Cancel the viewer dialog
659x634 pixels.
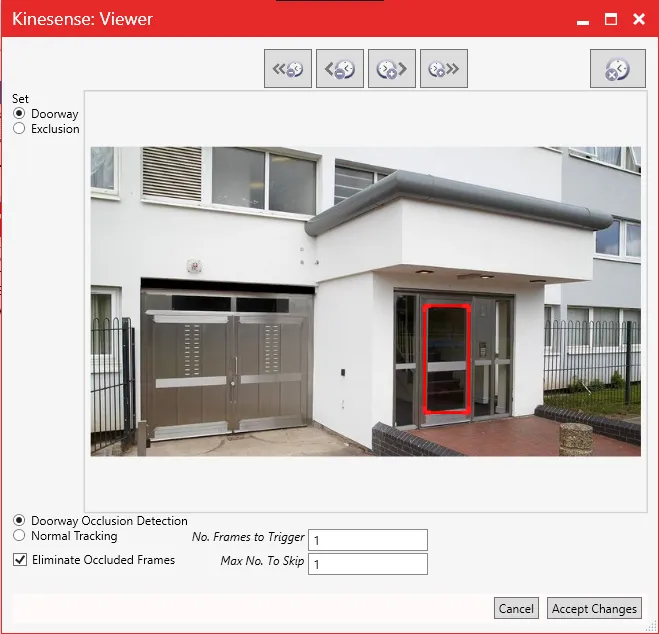tap(516, 608)
